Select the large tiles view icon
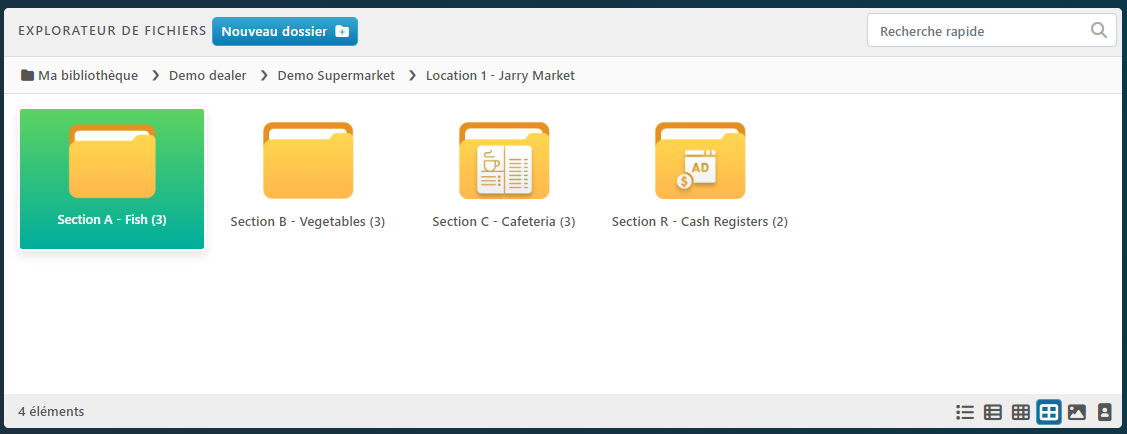 click(1049, 412)
